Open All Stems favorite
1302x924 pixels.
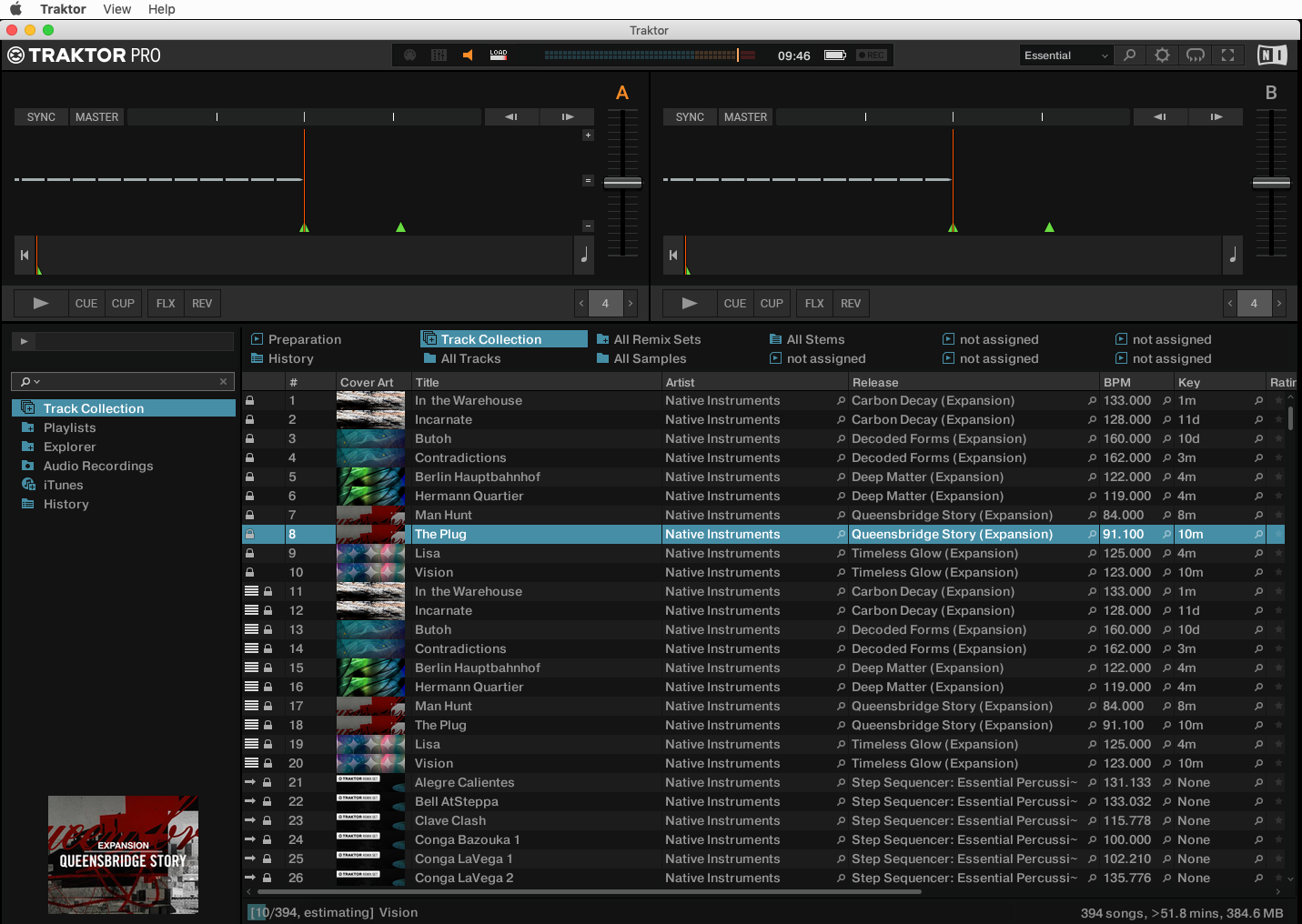click(x=807, y=339)
